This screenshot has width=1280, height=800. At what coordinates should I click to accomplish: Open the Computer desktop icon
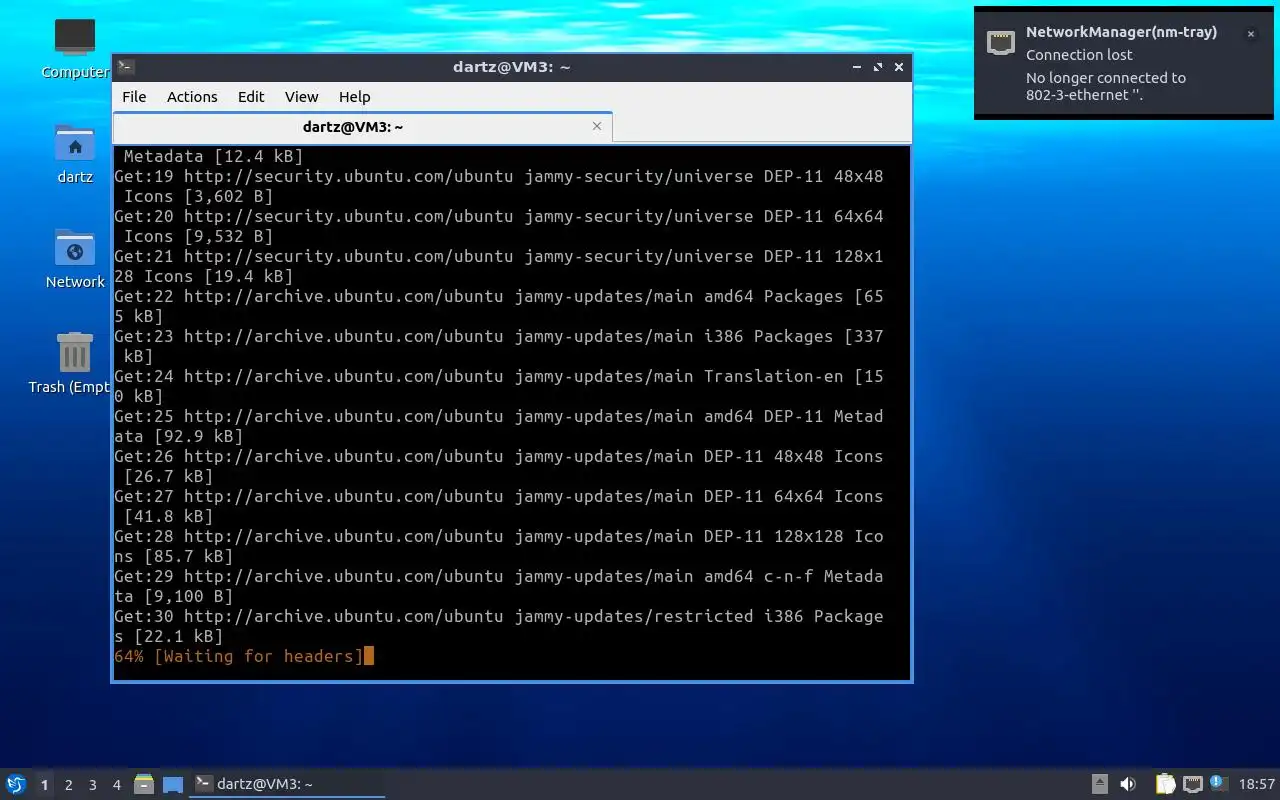(x=75, y=48)
